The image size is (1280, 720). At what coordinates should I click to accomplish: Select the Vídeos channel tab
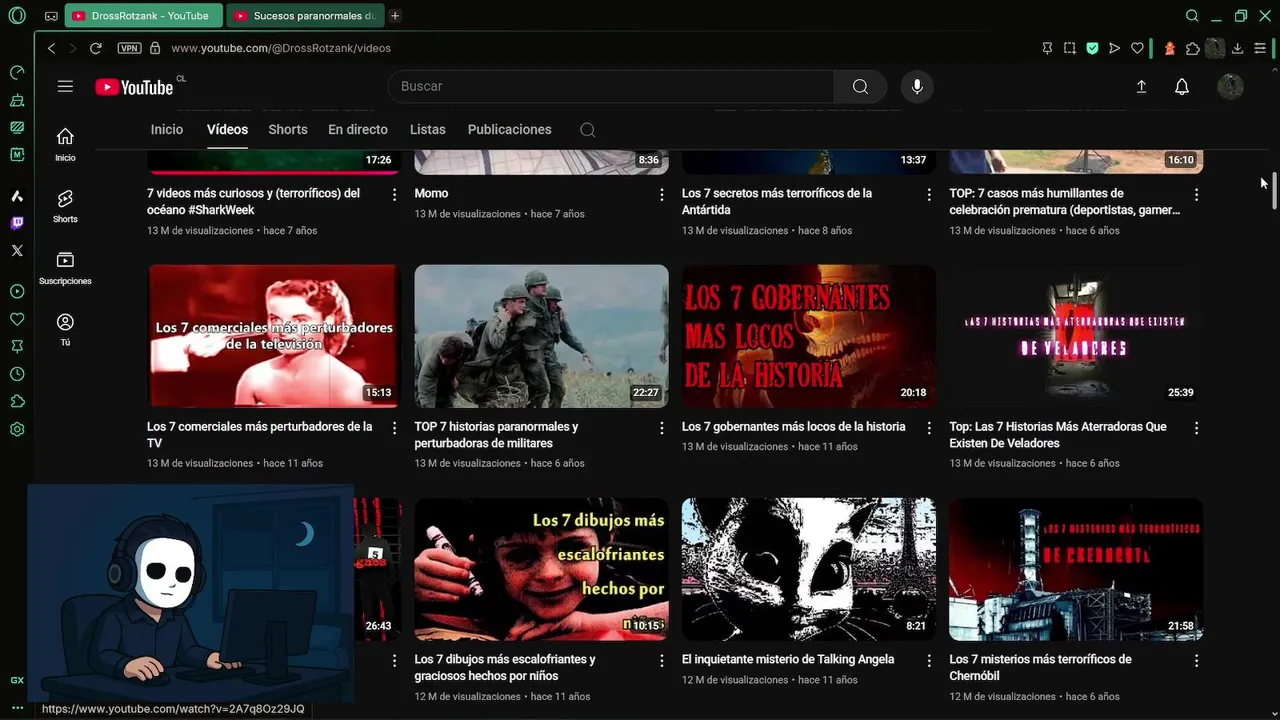pos(227,129)
